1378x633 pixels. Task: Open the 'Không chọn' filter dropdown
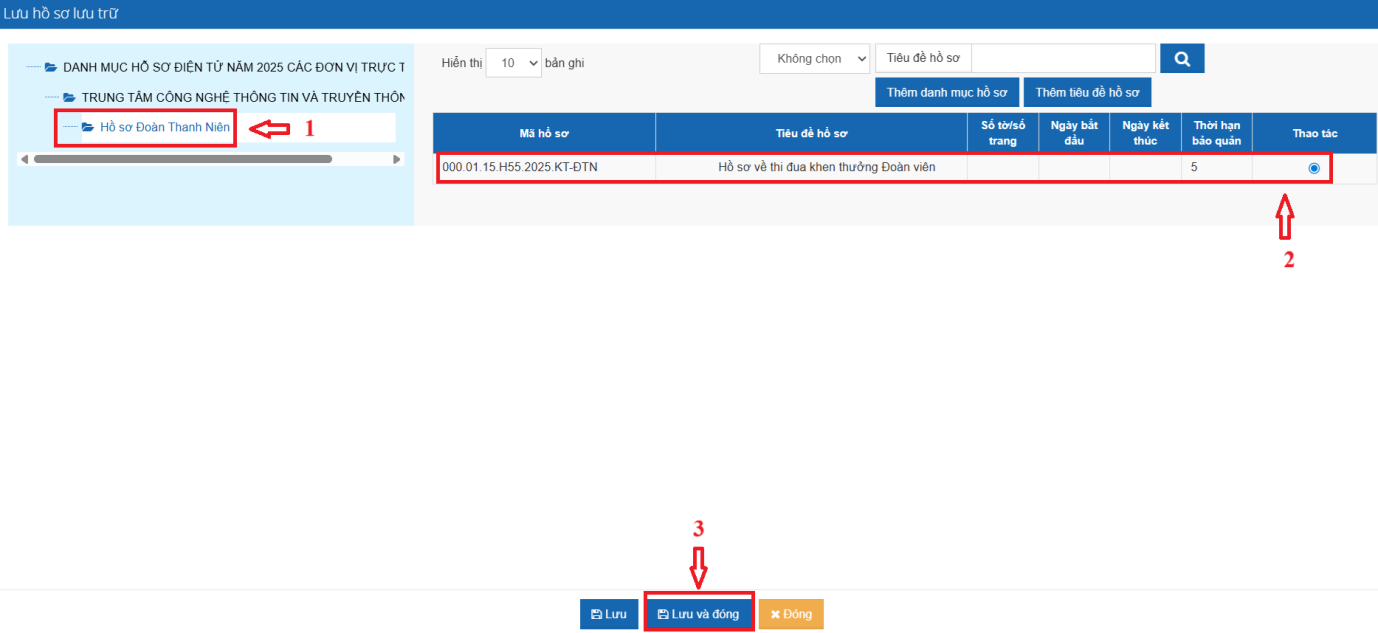(x=815, y=59)
